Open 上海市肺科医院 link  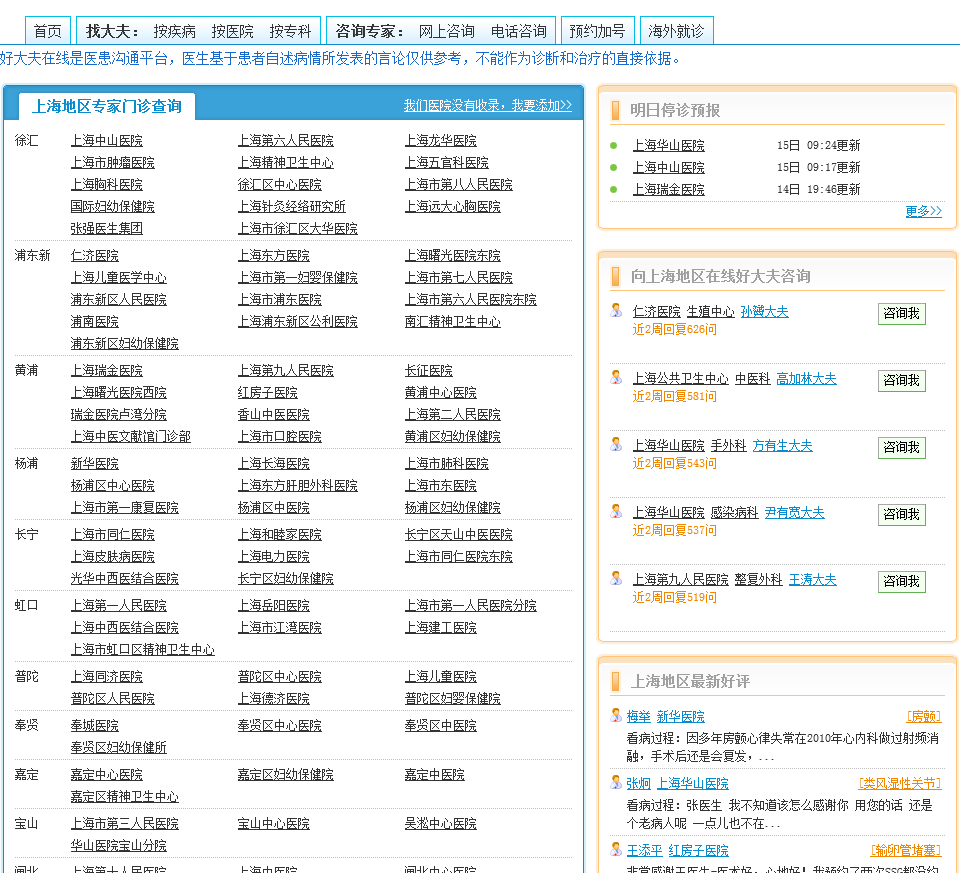click(x=447, y=464)
